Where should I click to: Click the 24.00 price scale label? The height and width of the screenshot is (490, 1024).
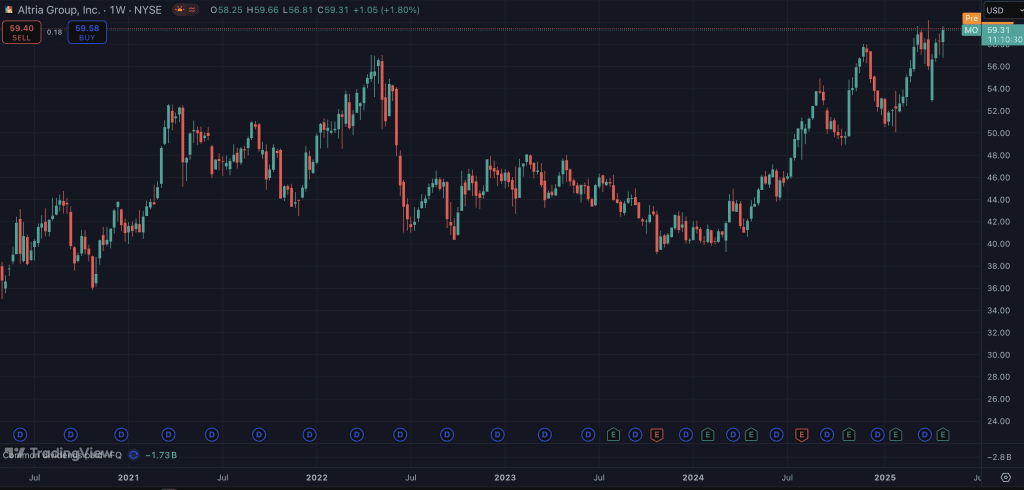pyautogui.click(x=997, y=421)
